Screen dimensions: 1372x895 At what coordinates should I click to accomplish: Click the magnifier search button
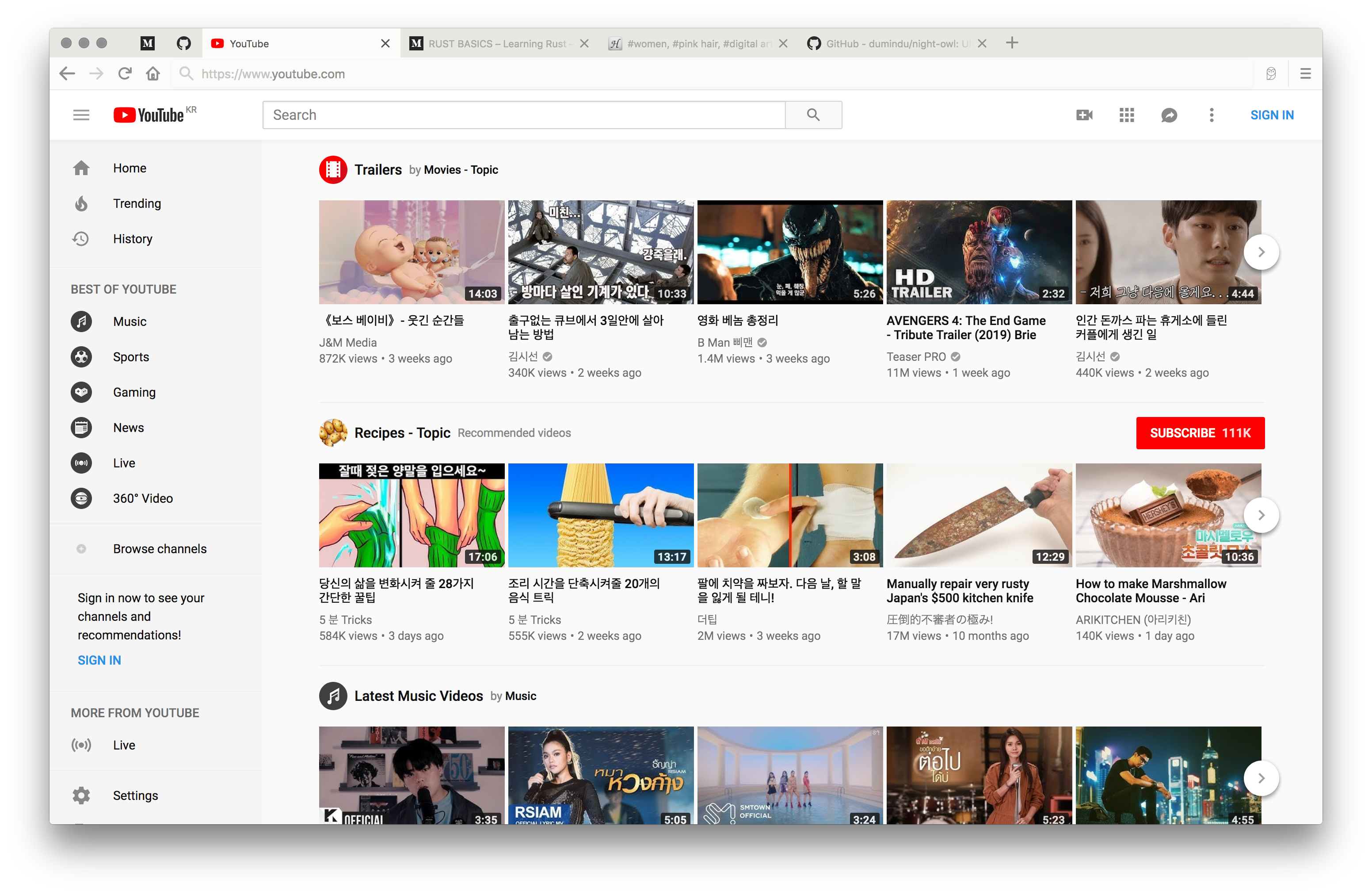pos(813,115)
